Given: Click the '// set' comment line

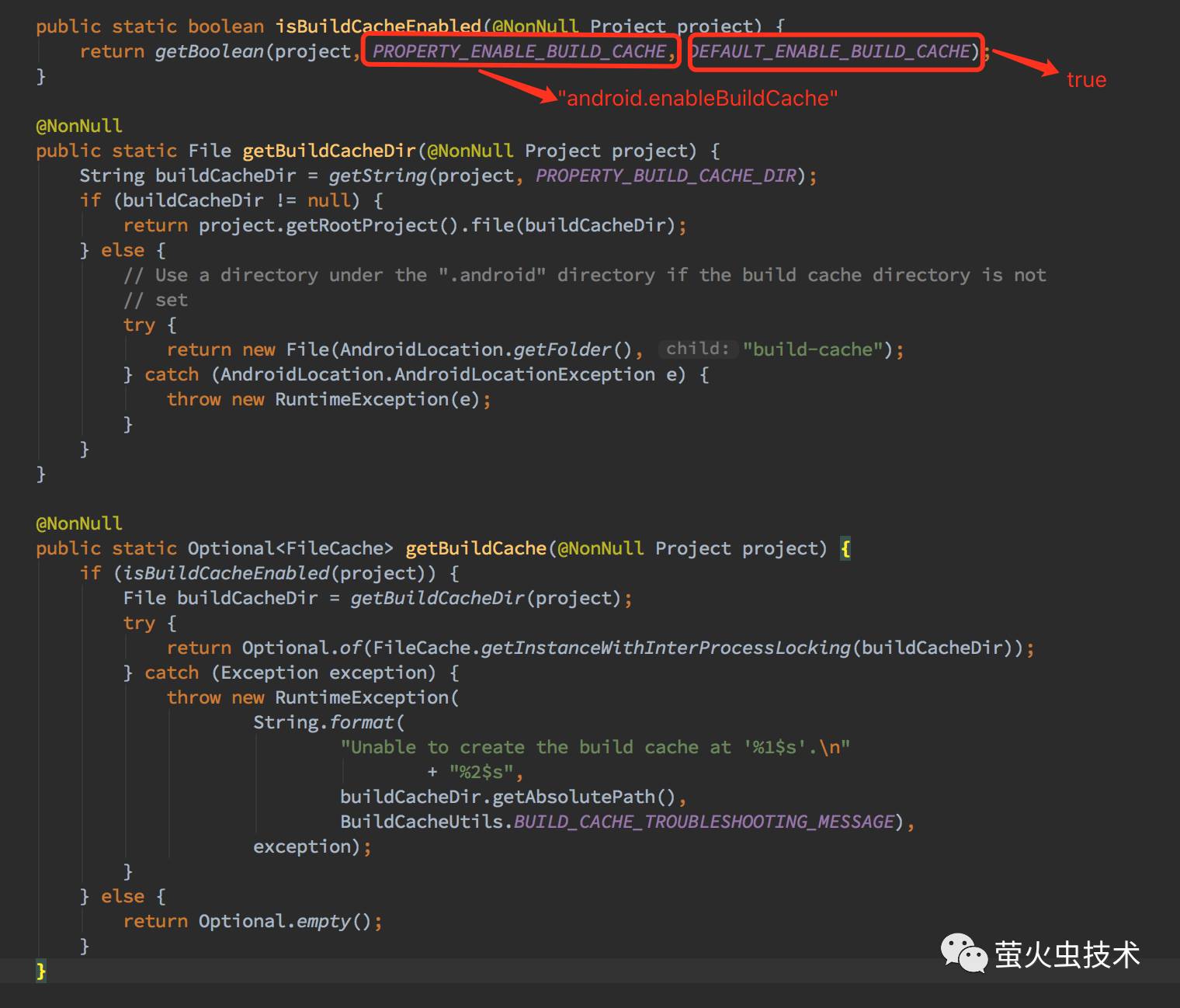Looking at the screenshot, I should (155, 300).
